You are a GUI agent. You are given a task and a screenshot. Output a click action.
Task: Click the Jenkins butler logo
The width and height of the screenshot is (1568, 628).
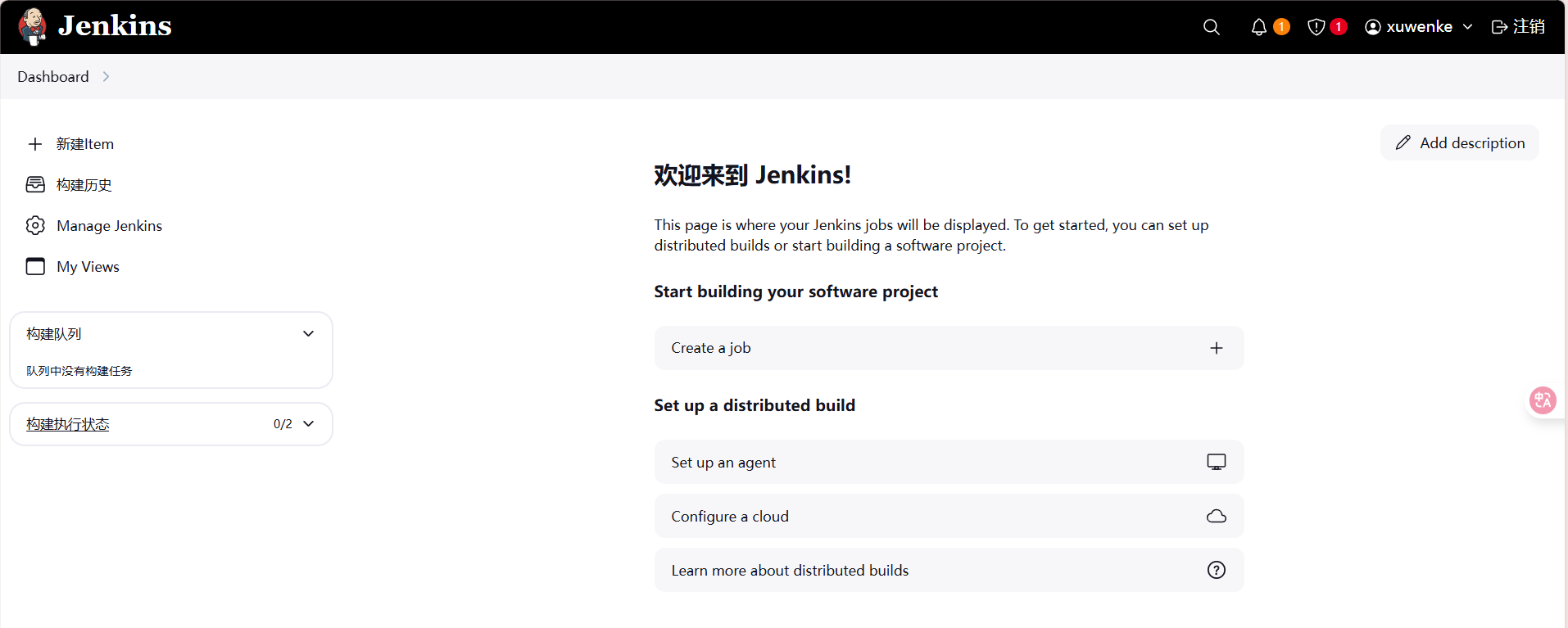coord(33,27)
